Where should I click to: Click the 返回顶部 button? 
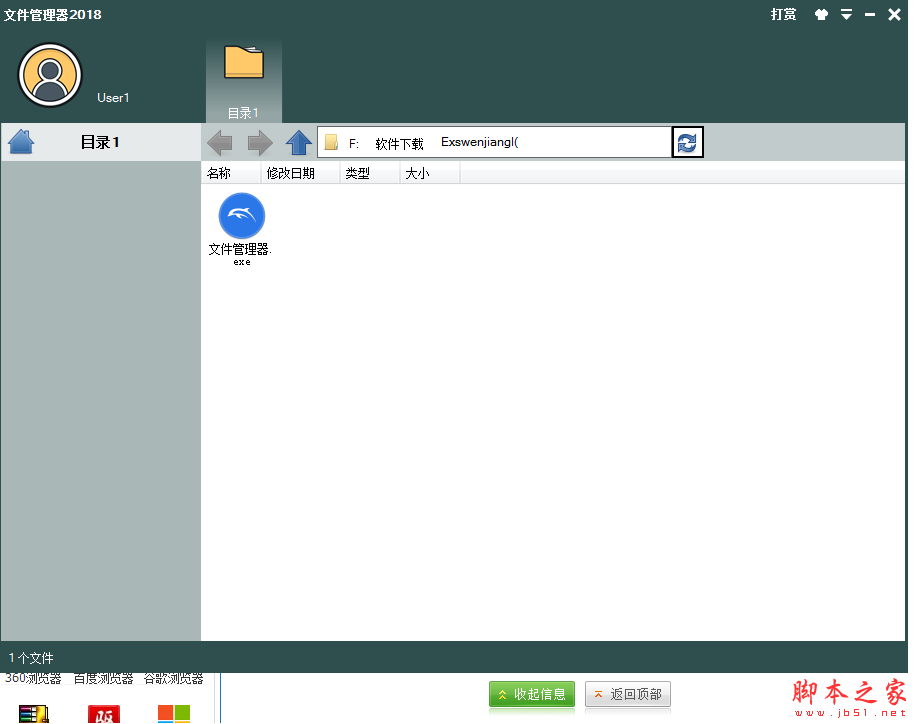628,695
